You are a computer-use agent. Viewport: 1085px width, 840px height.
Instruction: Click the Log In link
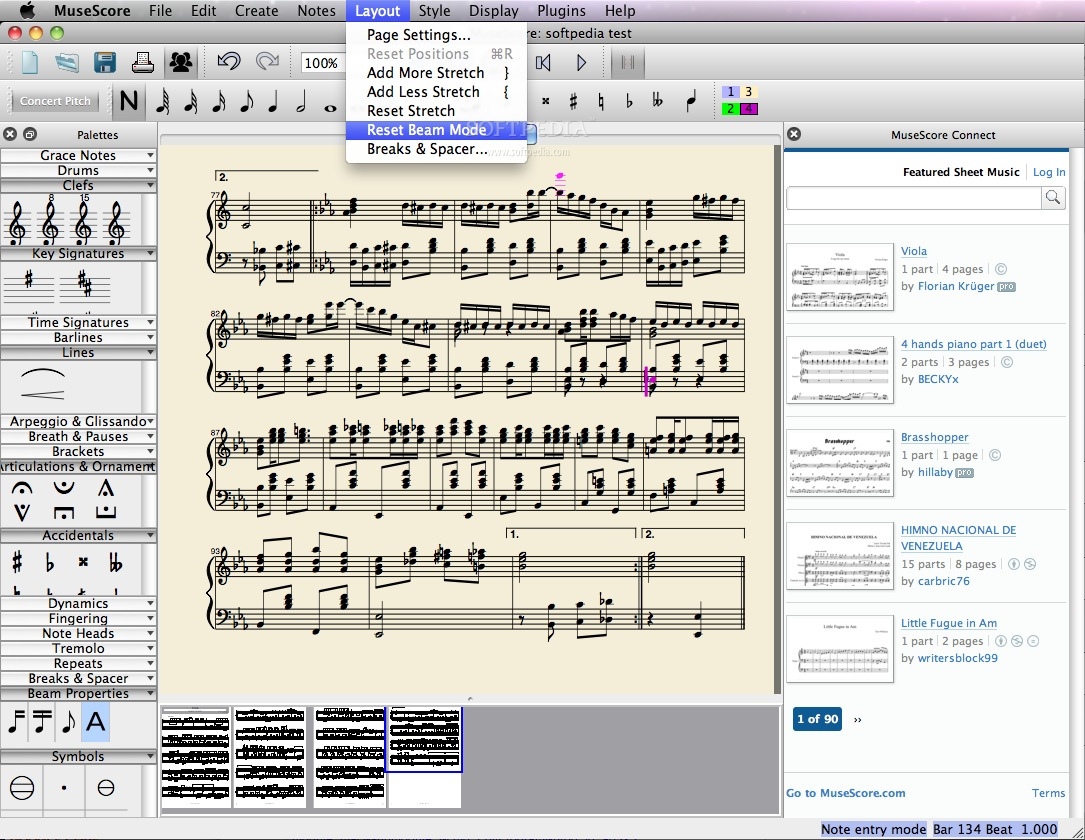(x=1048, y=172)
